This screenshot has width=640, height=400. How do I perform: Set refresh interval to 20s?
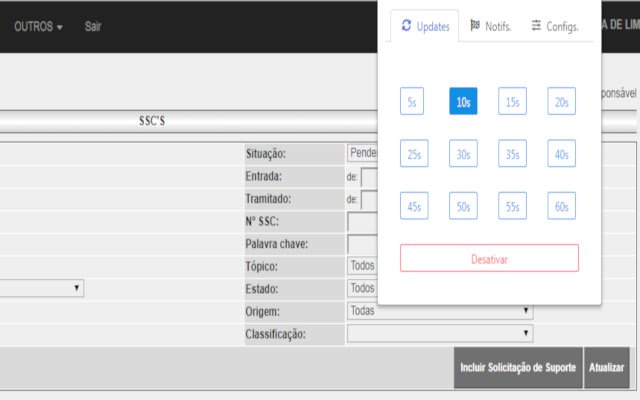pyautogui.click(x=562, y=101)
